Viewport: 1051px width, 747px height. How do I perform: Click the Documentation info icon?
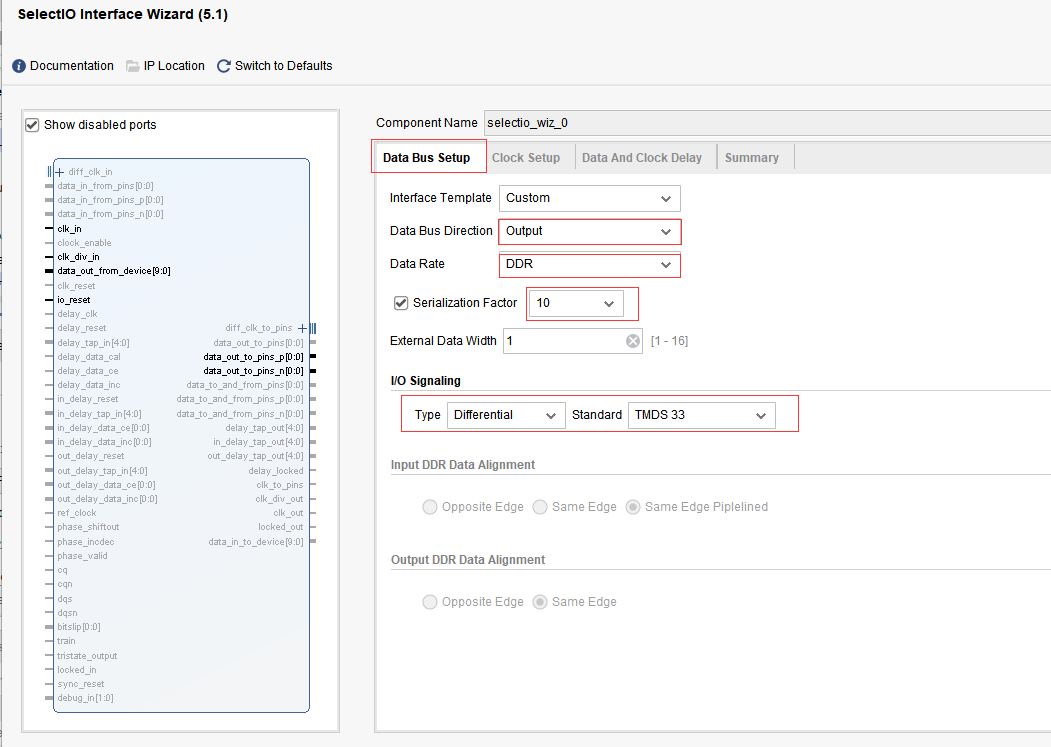coord(19,66)
